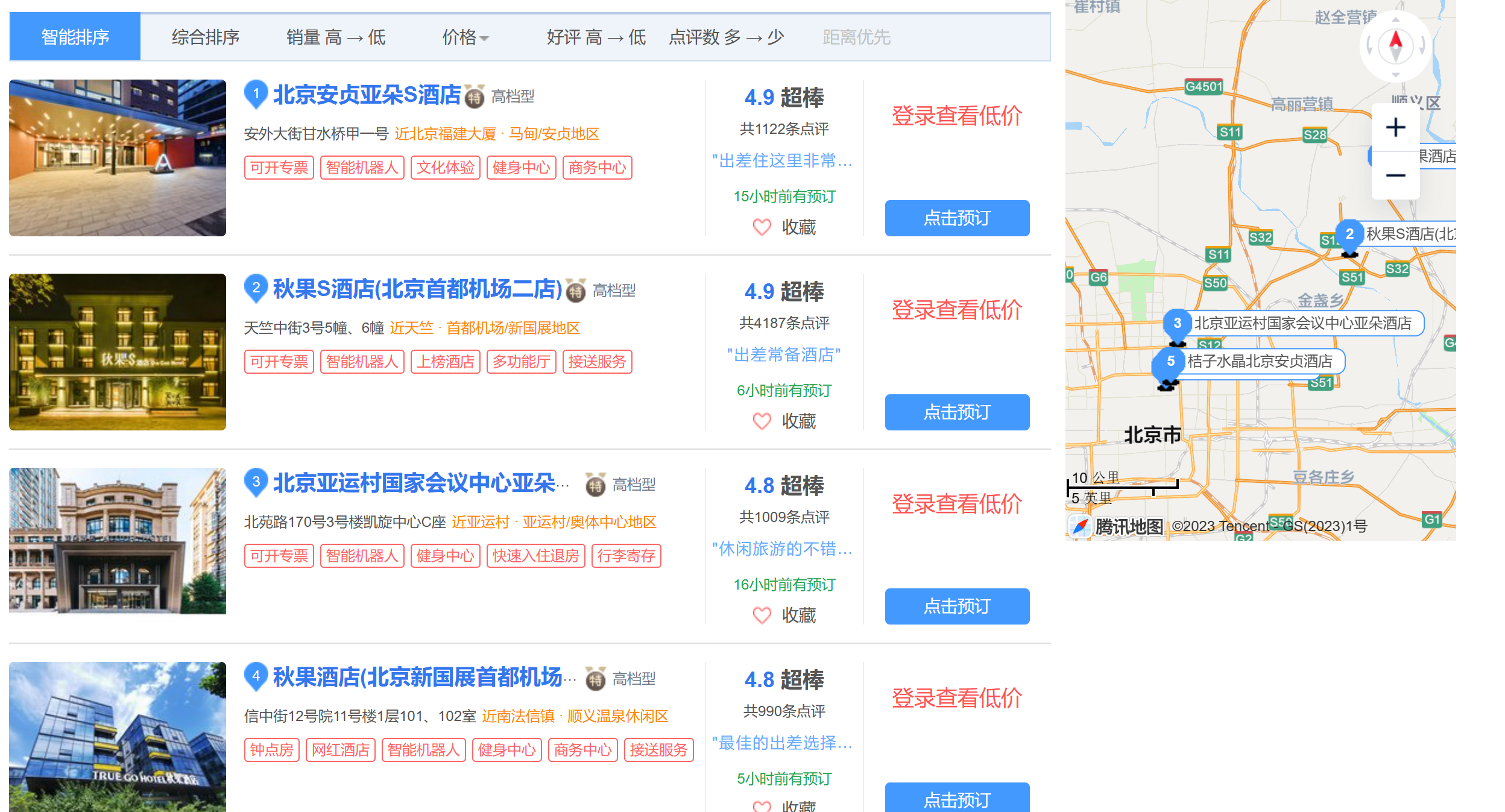Click map label 桔子水晶北京安贞酒店

pos(1260,361)
